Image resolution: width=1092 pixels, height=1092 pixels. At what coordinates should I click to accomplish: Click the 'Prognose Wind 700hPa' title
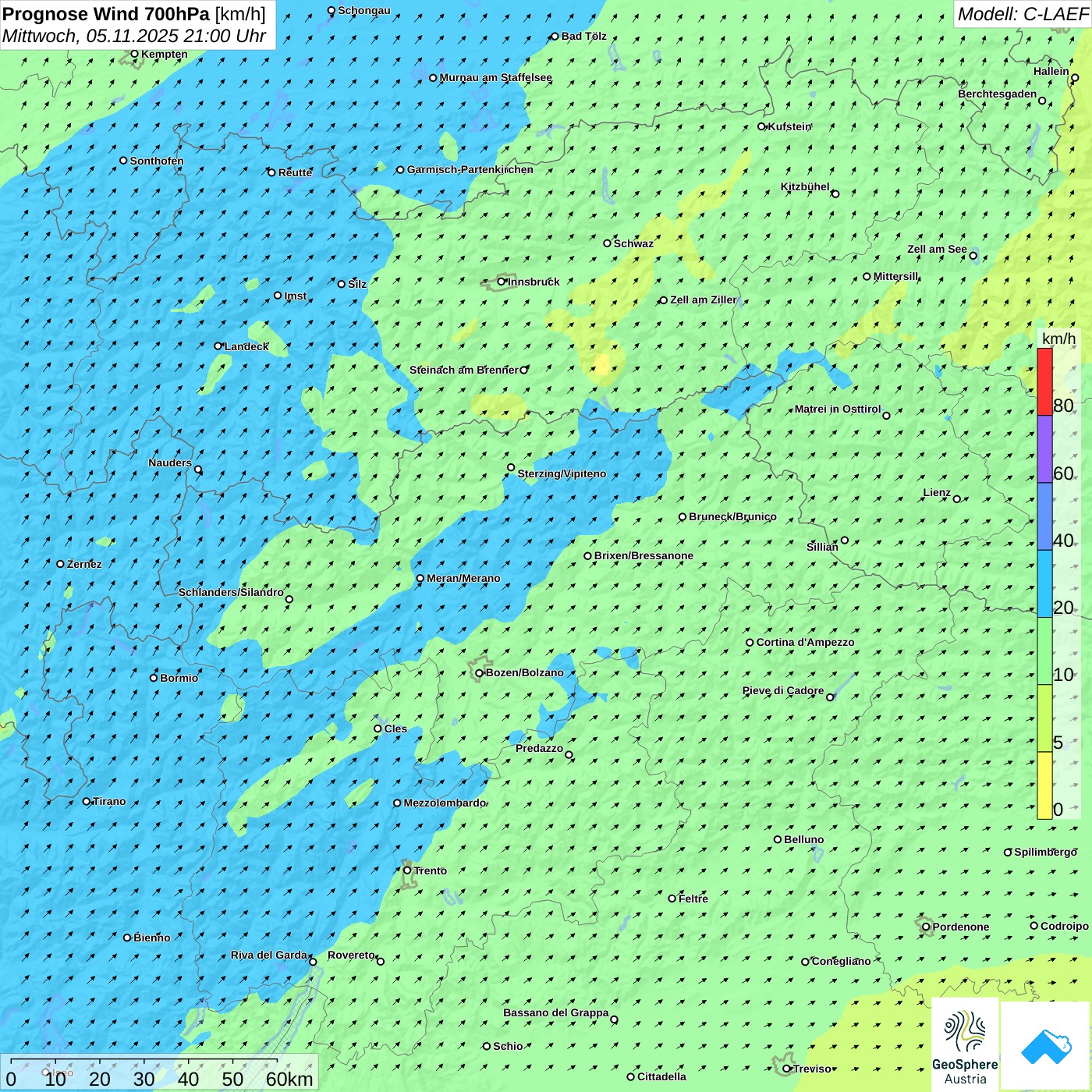click(106, 14)
